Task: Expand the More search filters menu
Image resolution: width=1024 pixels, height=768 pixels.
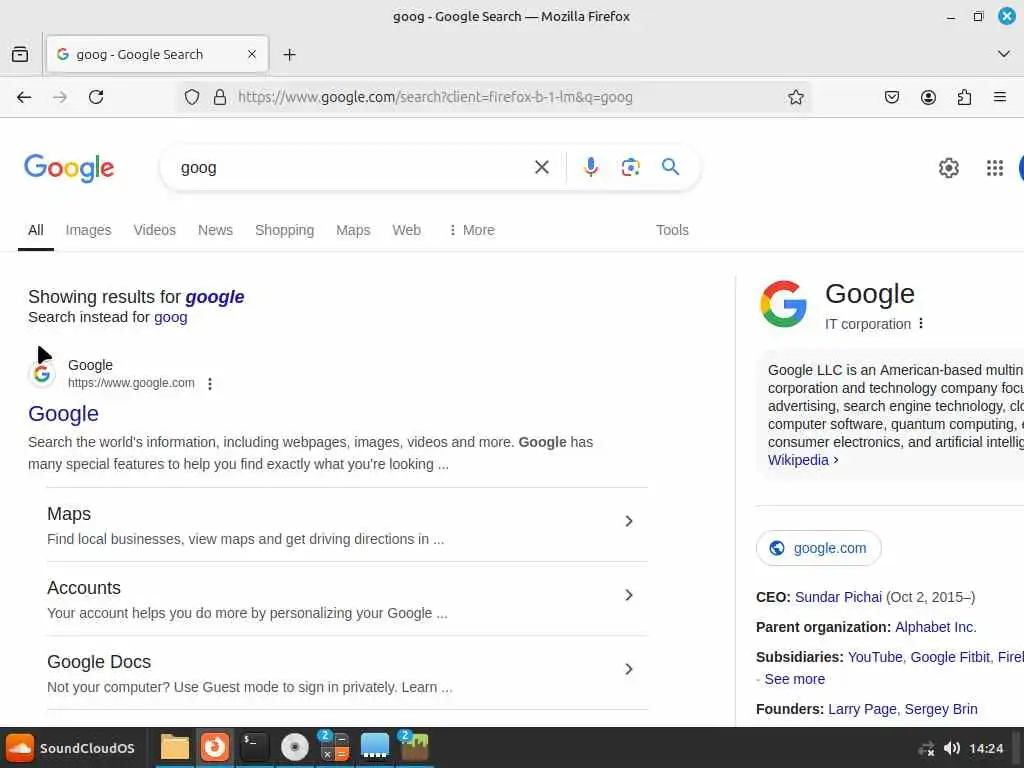Action: pos(472,231)
